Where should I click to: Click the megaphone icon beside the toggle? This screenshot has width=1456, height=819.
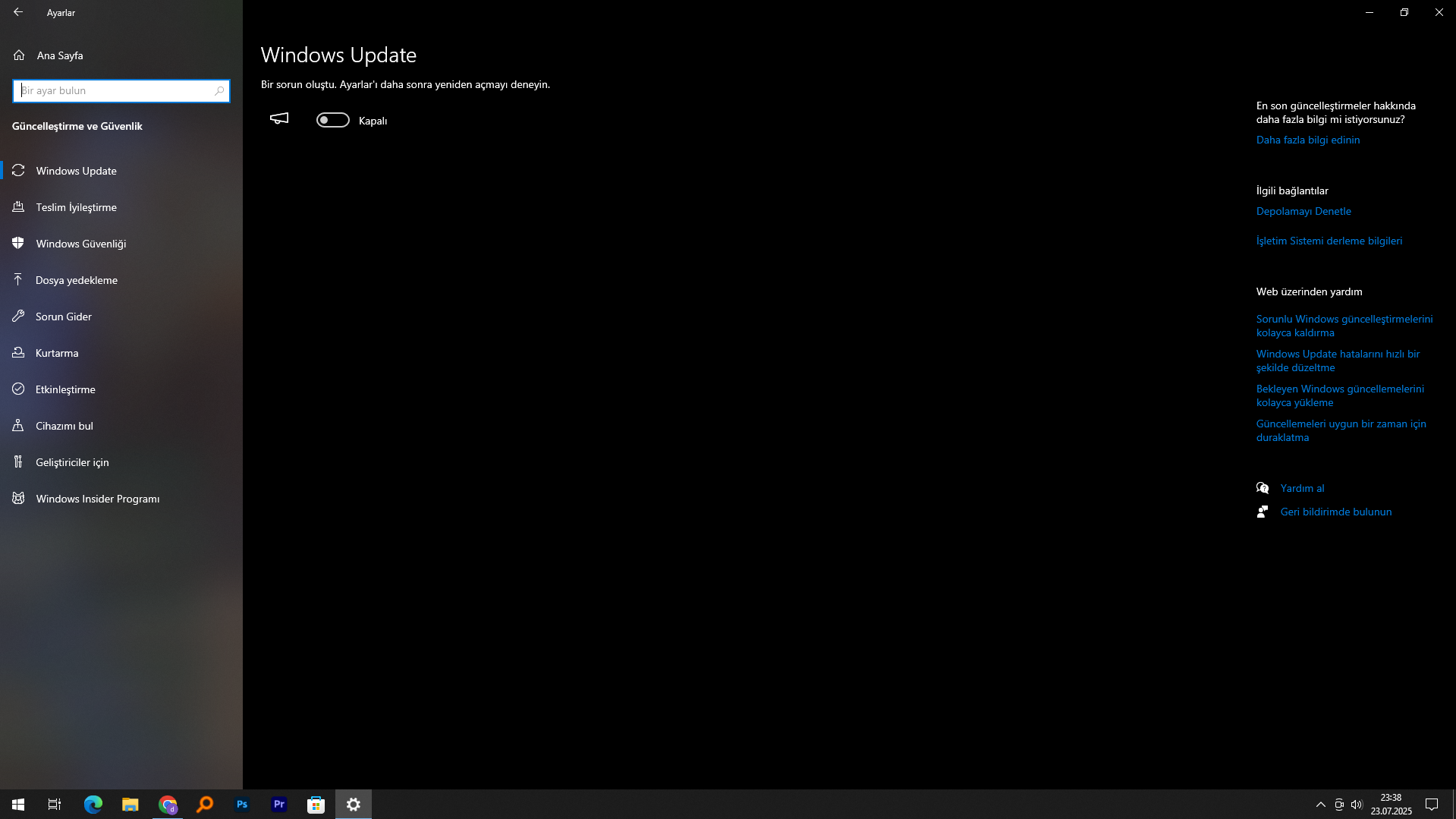coord(279,118)
